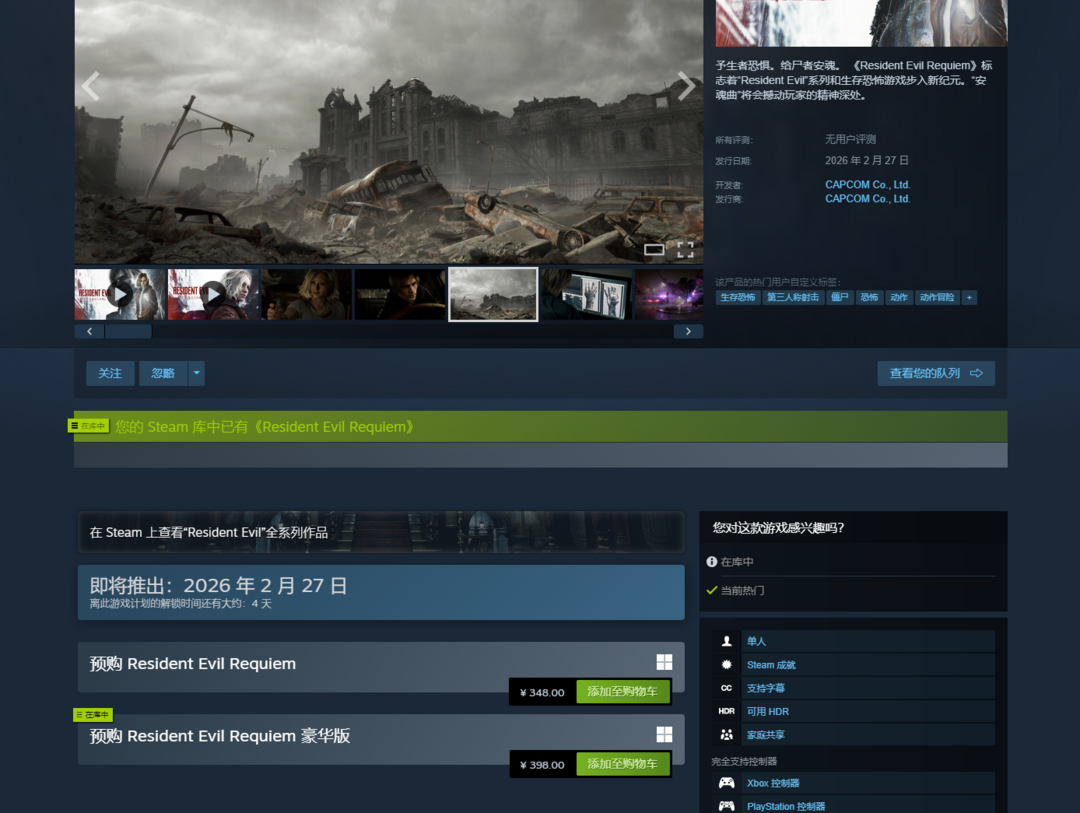Click the previous screenshot arrow on main image

[91, 87]
